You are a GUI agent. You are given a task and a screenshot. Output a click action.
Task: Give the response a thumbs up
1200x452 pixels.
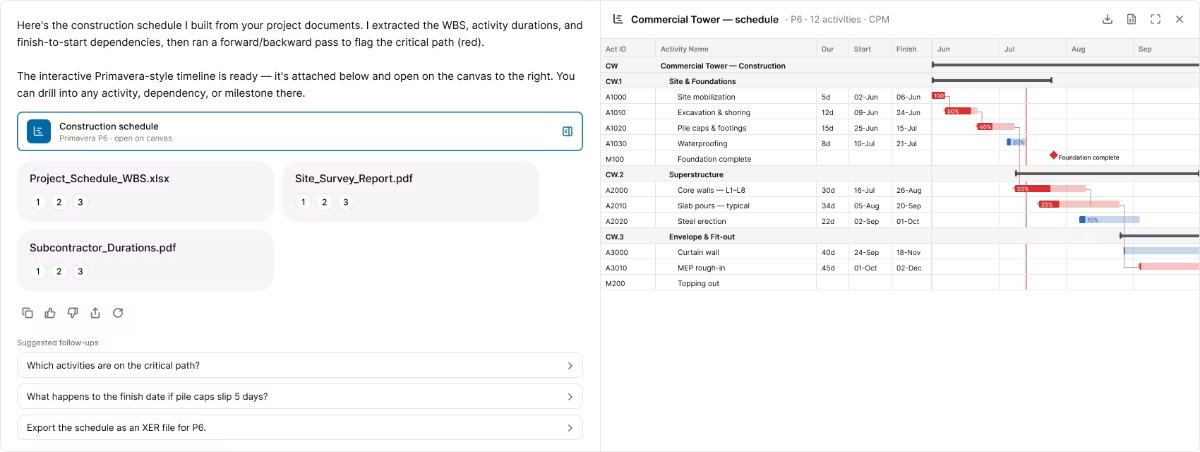[50, 313]
